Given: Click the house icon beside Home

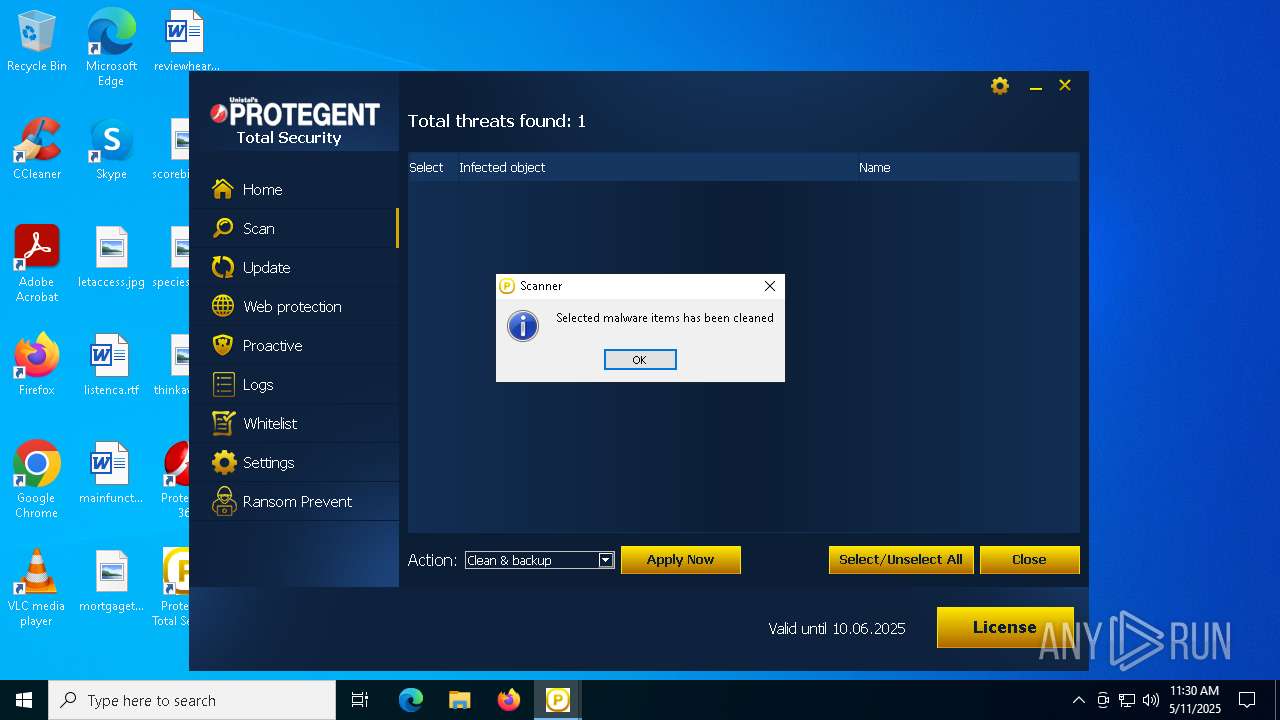Looking at the screenshot, I should (223, 189).
